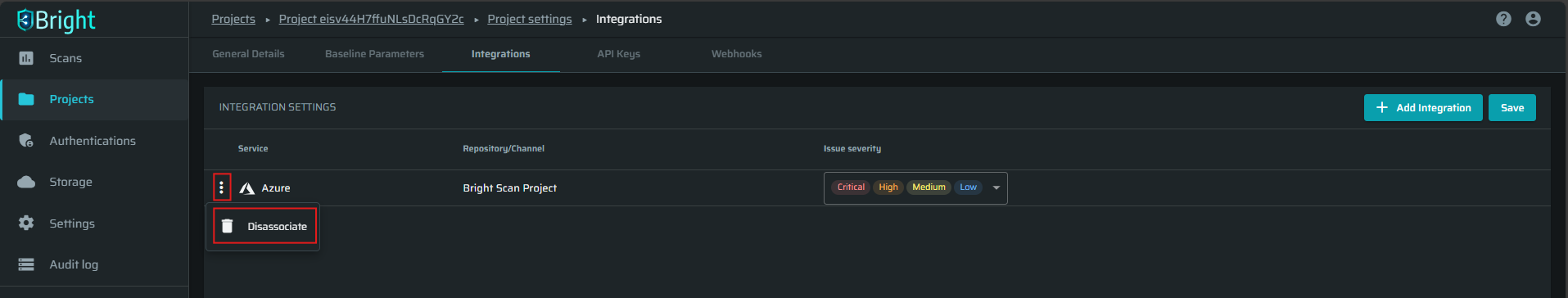
Task: Open the Baseline Parameters tab
Action: point(374,54)
